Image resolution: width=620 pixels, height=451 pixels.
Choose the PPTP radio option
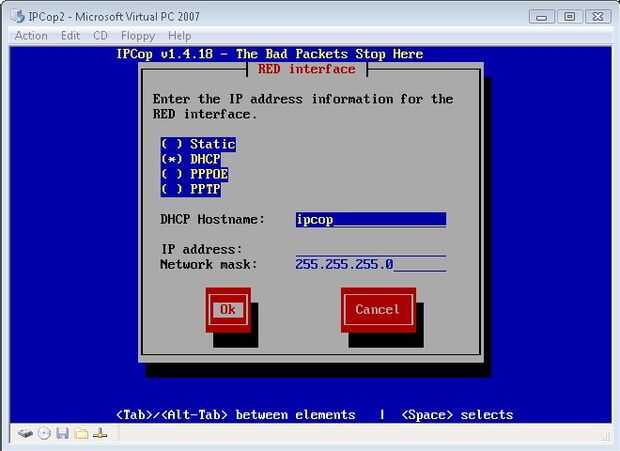tap(191, 189)
